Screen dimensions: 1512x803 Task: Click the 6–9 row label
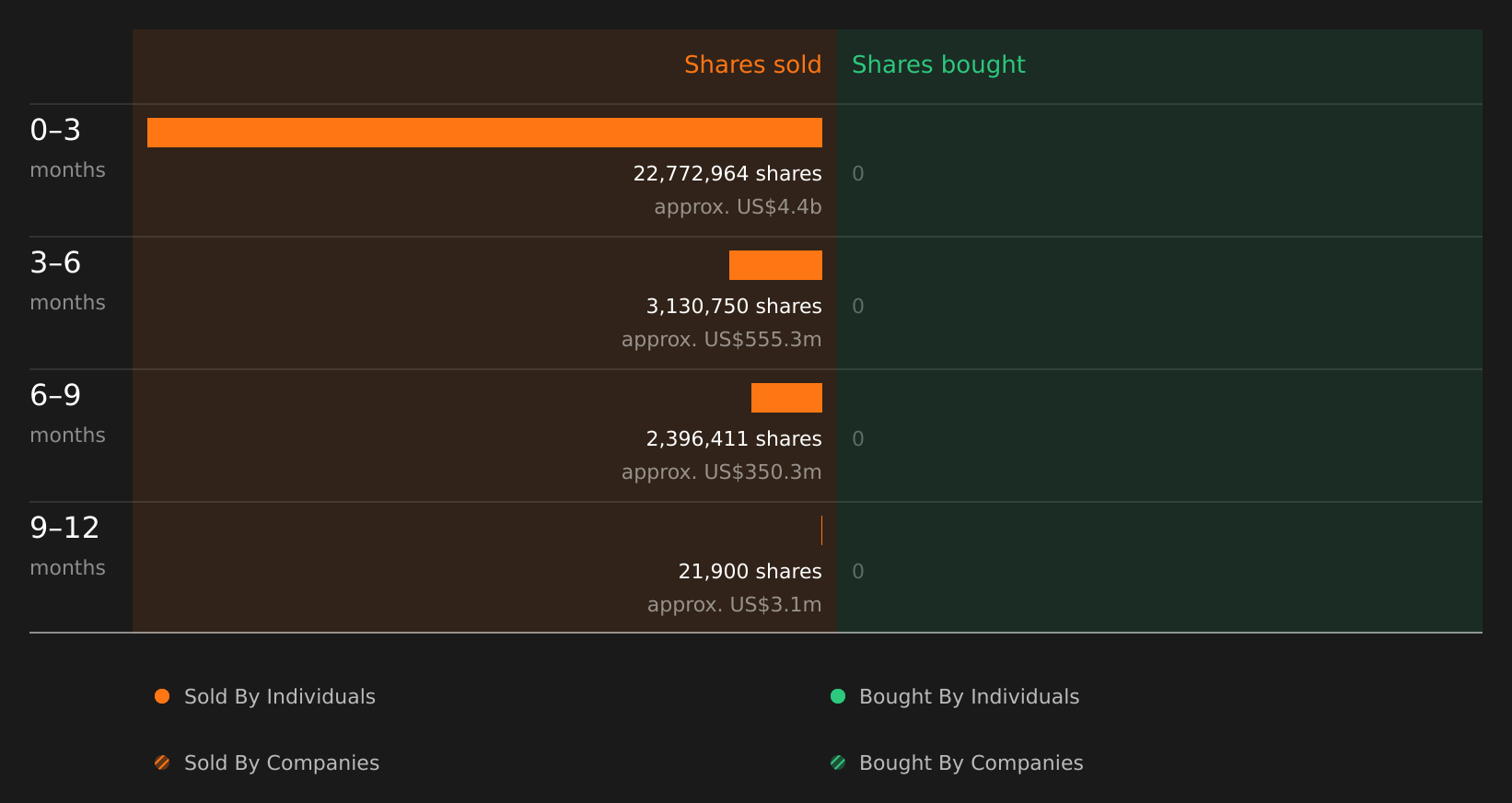(x=55, y=396)
